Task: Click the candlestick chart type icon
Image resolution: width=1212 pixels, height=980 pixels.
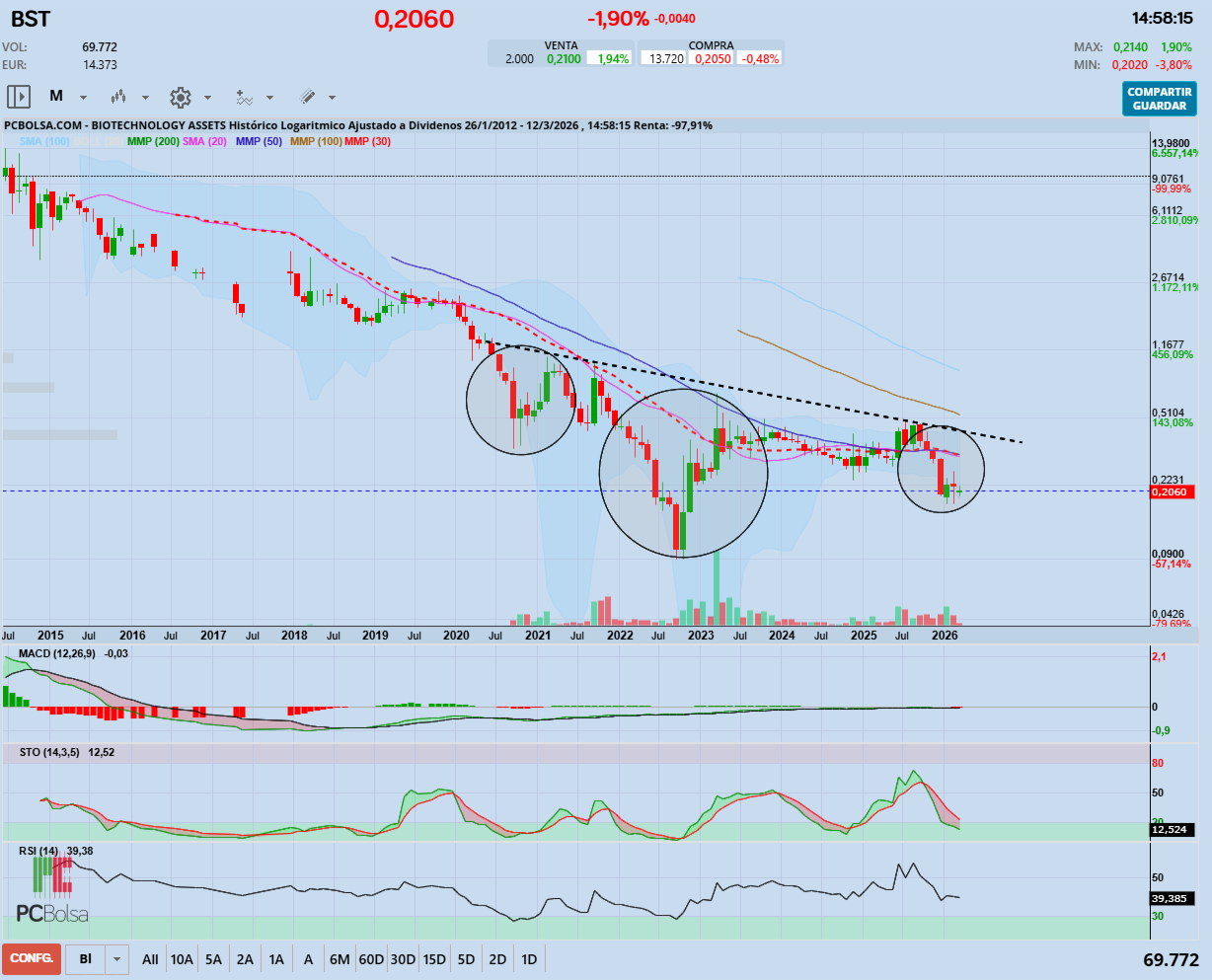Action: click(118, 97)
